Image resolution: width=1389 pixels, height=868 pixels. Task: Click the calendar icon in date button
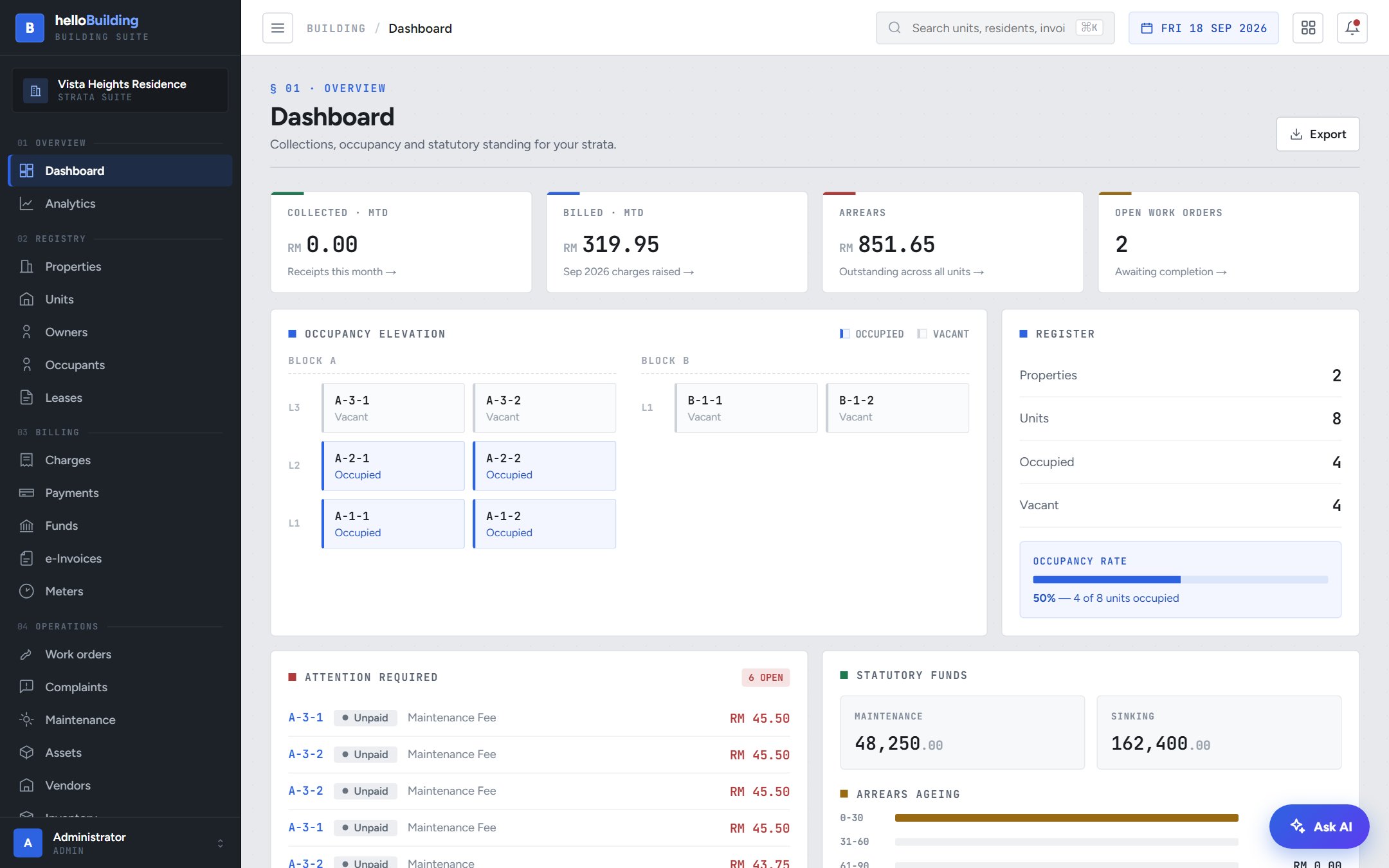coord(1147,28)
